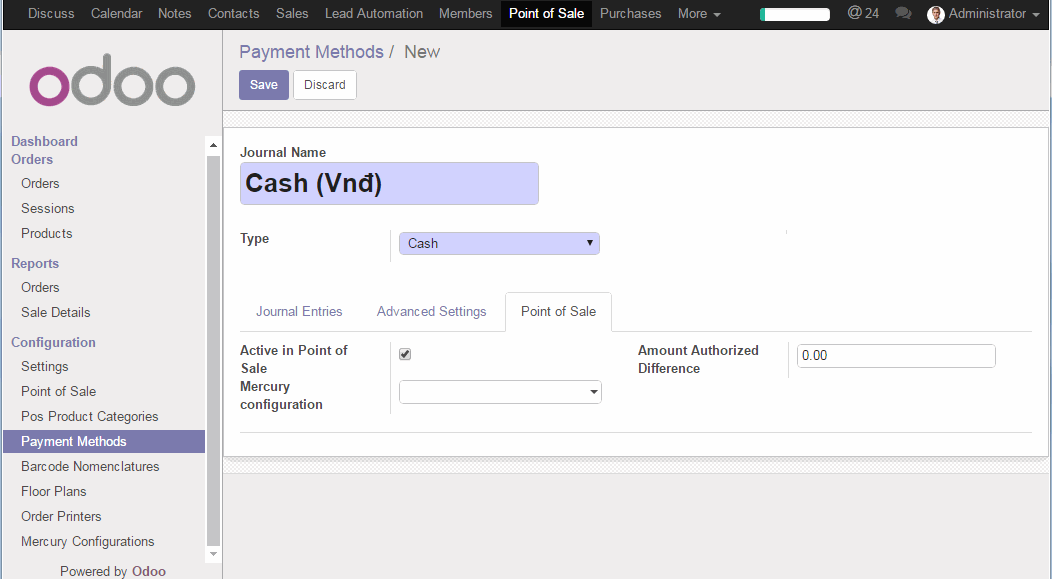Go back via Payment Methods breadcrumb
This screenshot has width=1052, height=579.
(x=311, y=52)
